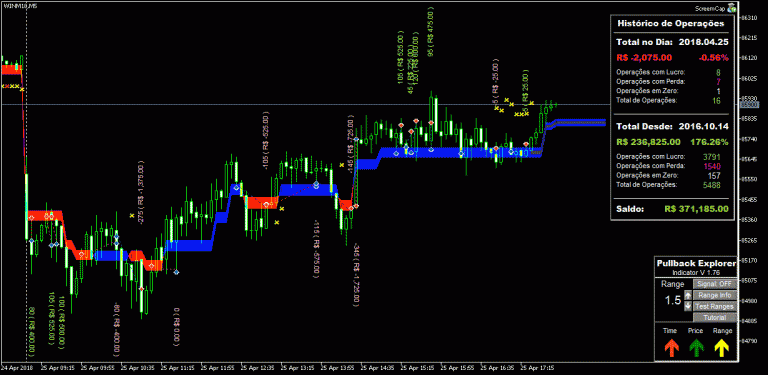Viewport: 768px width, 375px height.
Task: Click the Range value 1.5 field
Action: click(x=672, y=301)
